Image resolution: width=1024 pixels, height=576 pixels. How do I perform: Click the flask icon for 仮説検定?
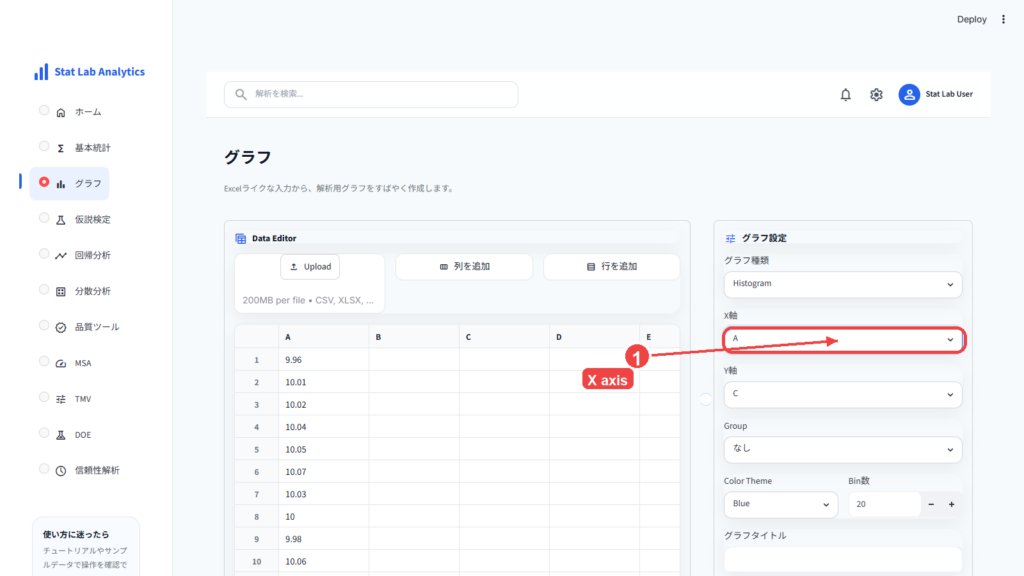(61, 220)
